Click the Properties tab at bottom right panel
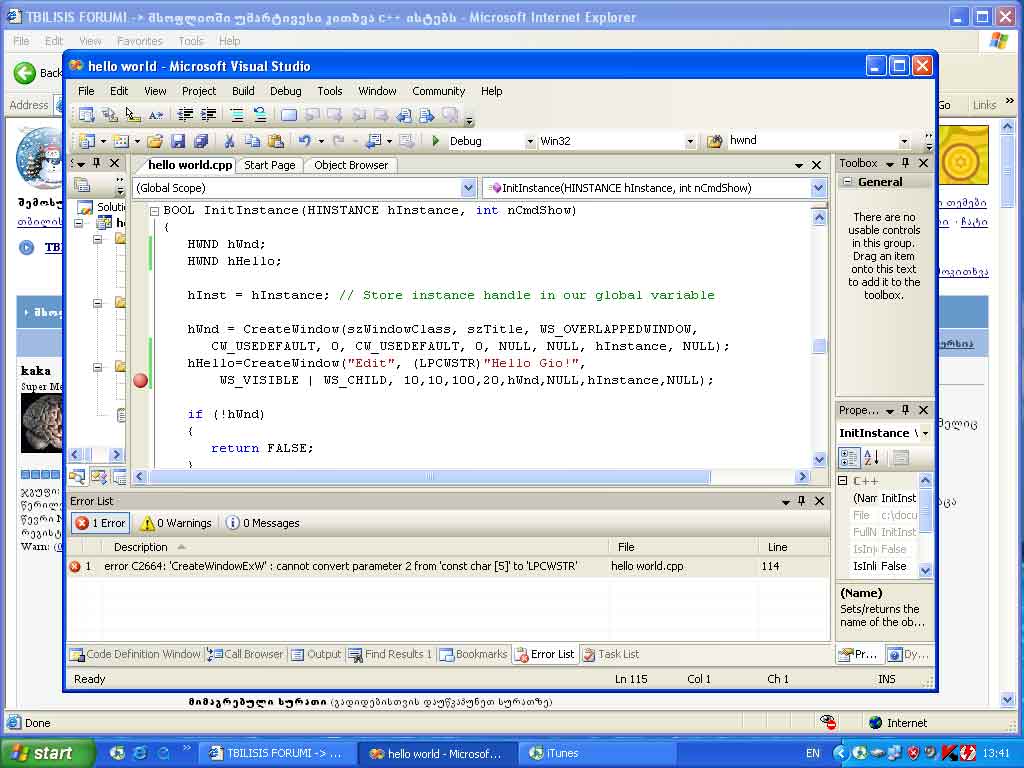Screen dimensions: 1024x768 pos(859,654)
